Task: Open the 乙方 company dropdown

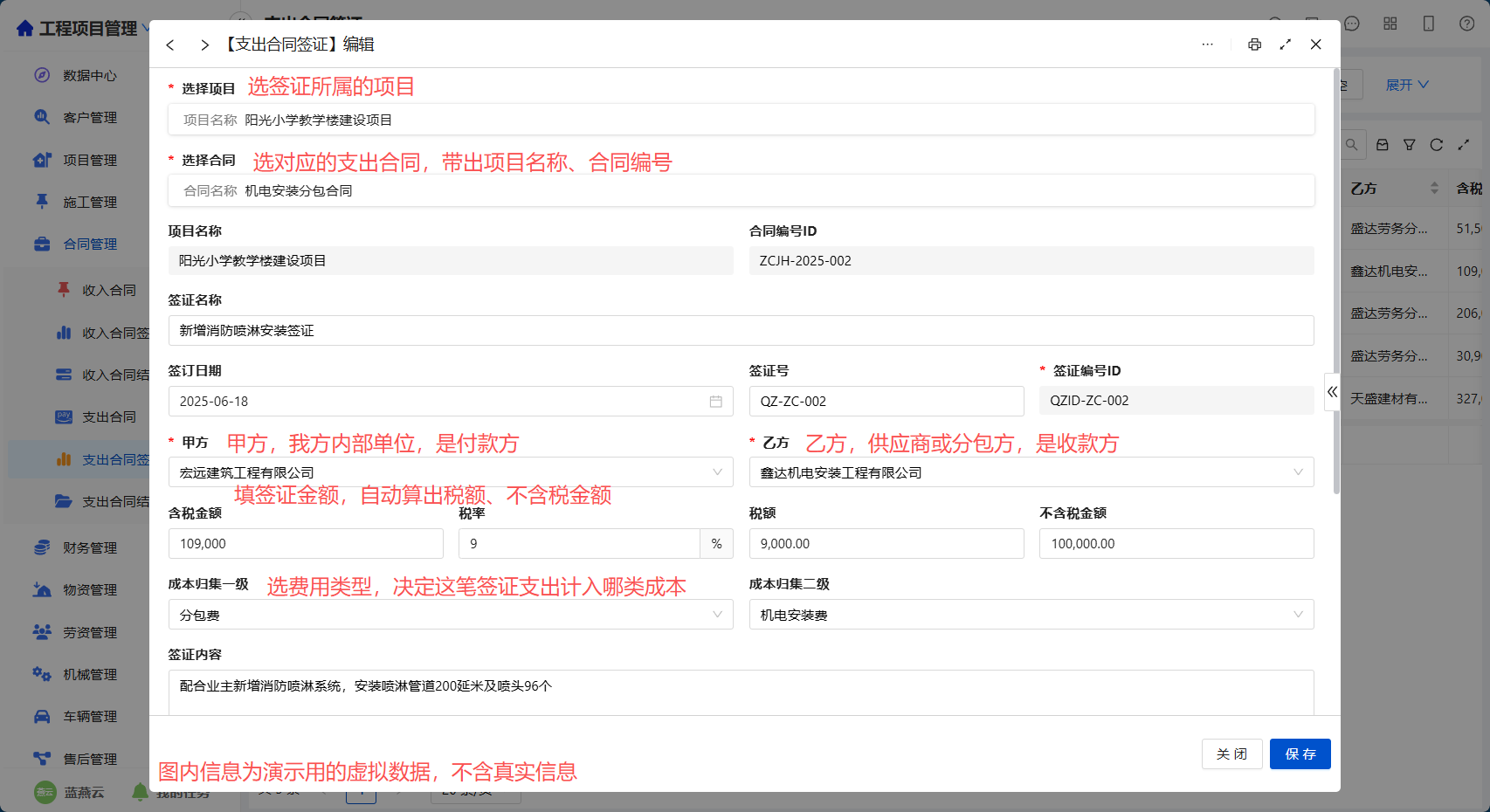Action: (1031, 472)
